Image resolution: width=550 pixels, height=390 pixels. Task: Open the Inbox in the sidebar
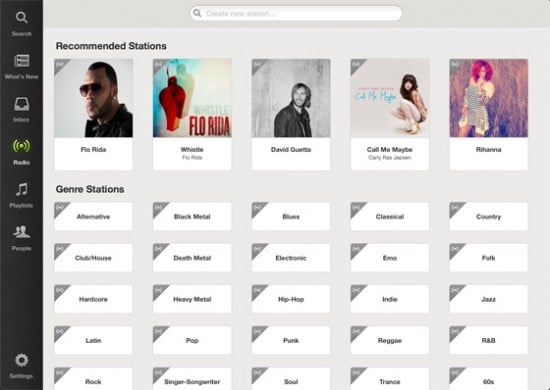click(x=21, y=109)
